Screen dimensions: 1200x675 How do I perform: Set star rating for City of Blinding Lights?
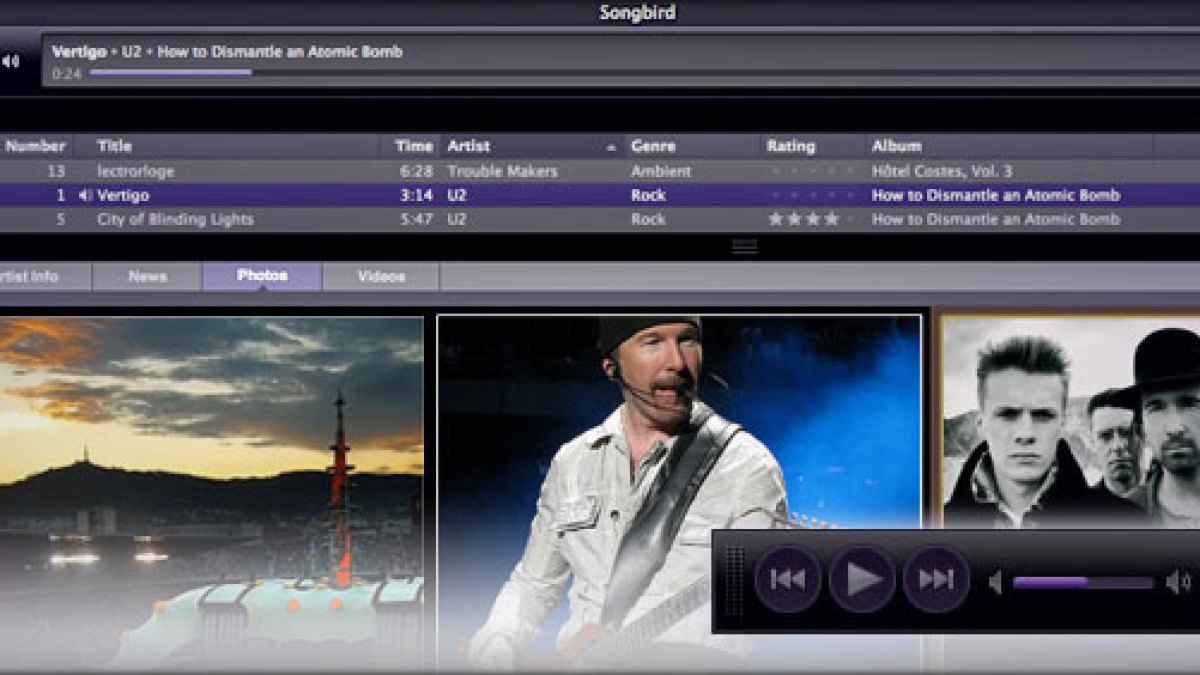[x=813, y=220]
